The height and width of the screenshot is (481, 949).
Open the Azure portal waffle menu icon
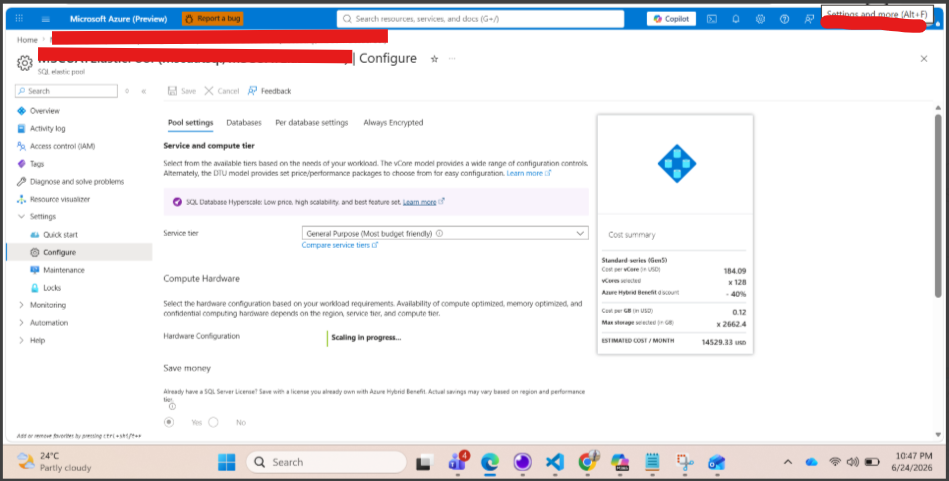pos(19,19)
